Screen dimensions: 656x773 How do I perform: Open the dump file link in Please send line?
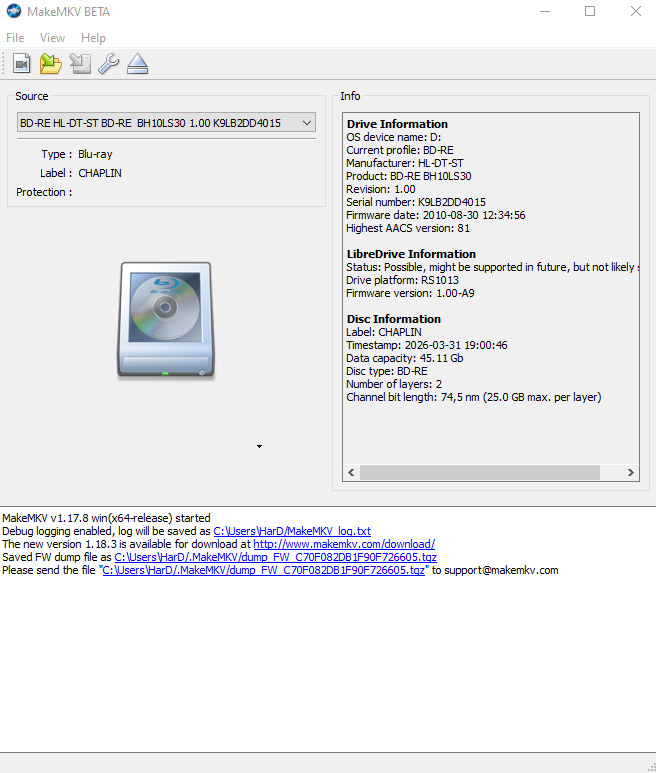263,570
